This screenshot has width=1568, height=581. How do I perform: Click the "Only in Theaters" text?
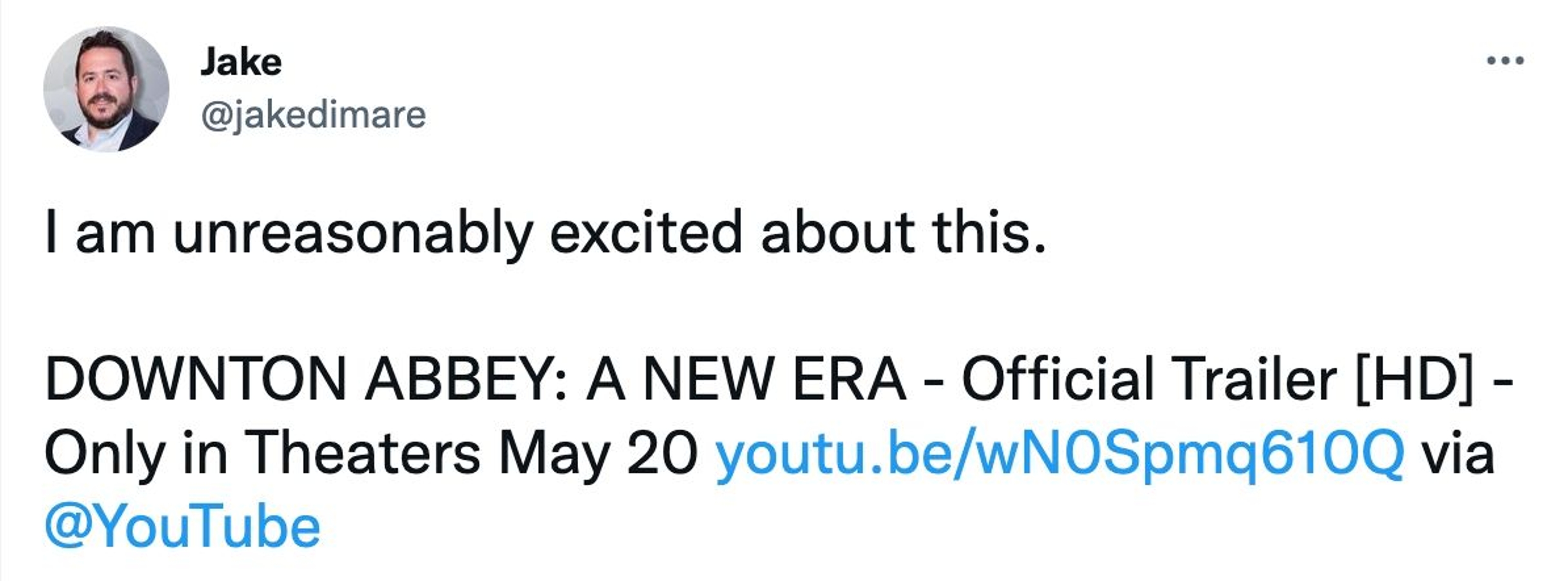tap(262, 454)
